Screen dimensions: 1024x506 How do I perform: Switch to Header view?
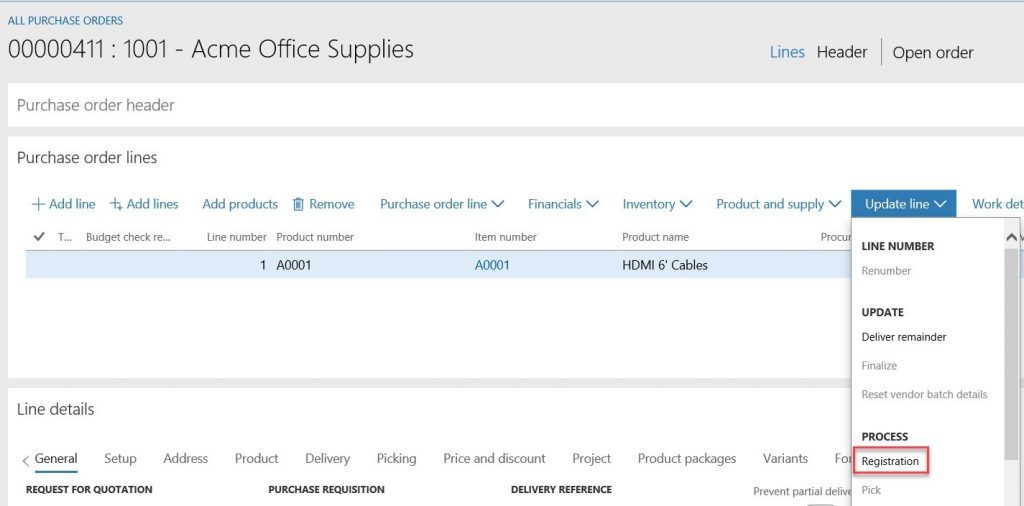coord(841,52)
